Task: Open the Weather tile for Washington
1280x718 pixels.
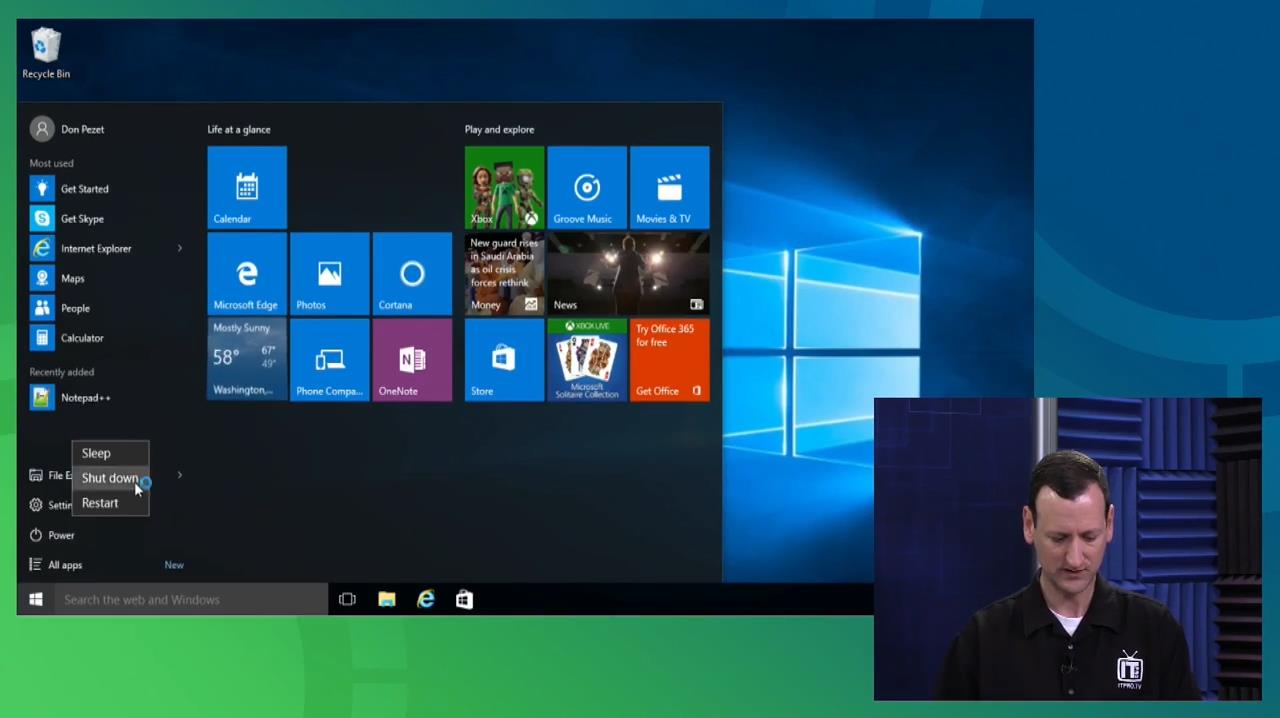Action: (x=247, y=360)
